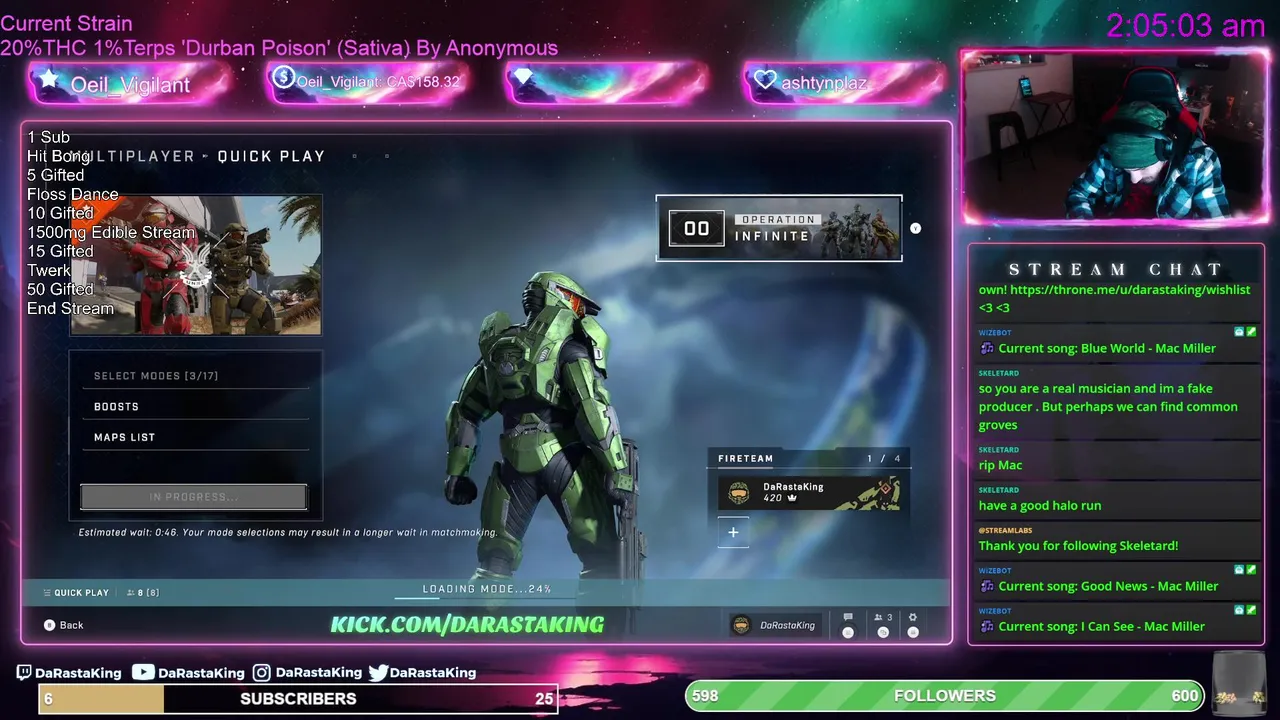
Task: Click the Twitch logo icon
Action: click(x=25, y=673)
